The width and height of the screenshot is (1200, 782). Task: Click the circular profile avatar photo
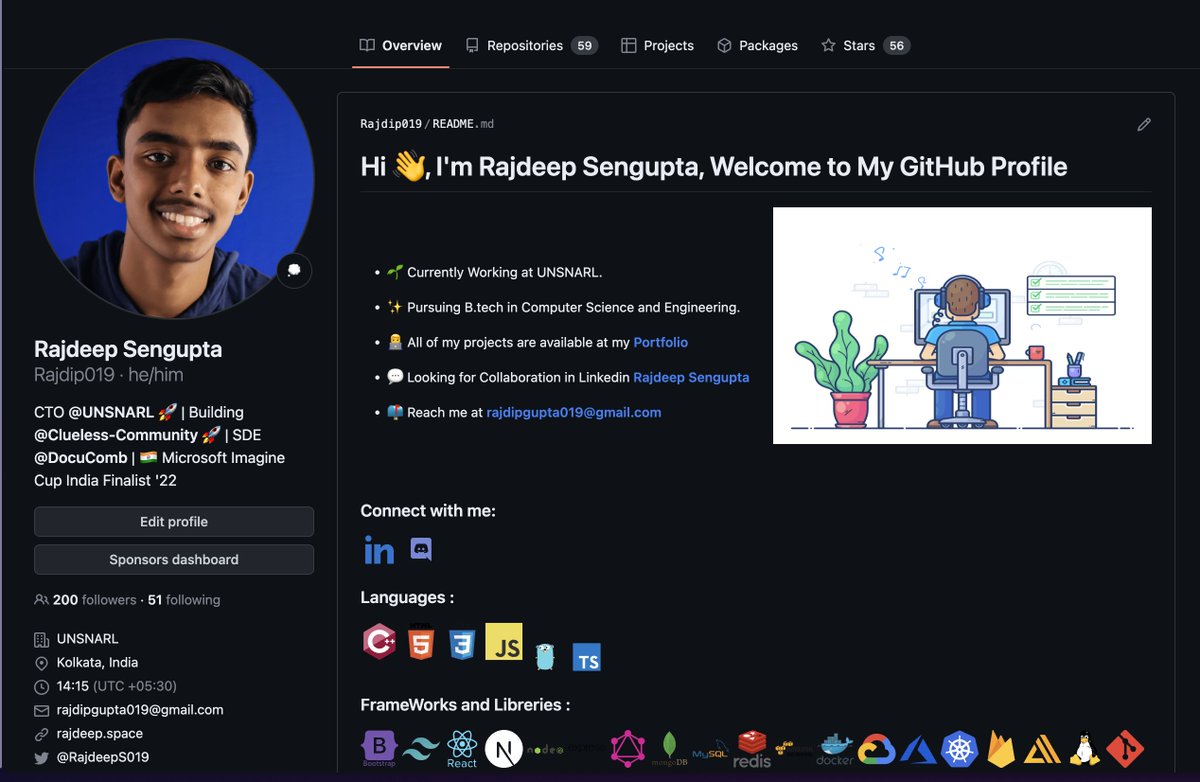[174, 180]
